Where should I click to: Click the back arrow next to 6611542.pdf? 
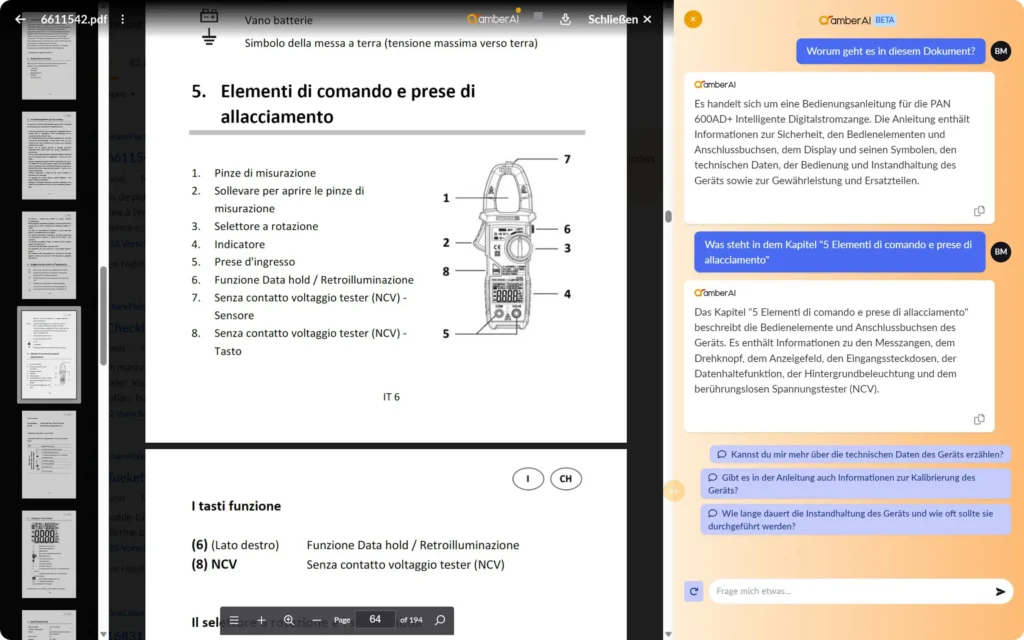(x=20, y=19)
